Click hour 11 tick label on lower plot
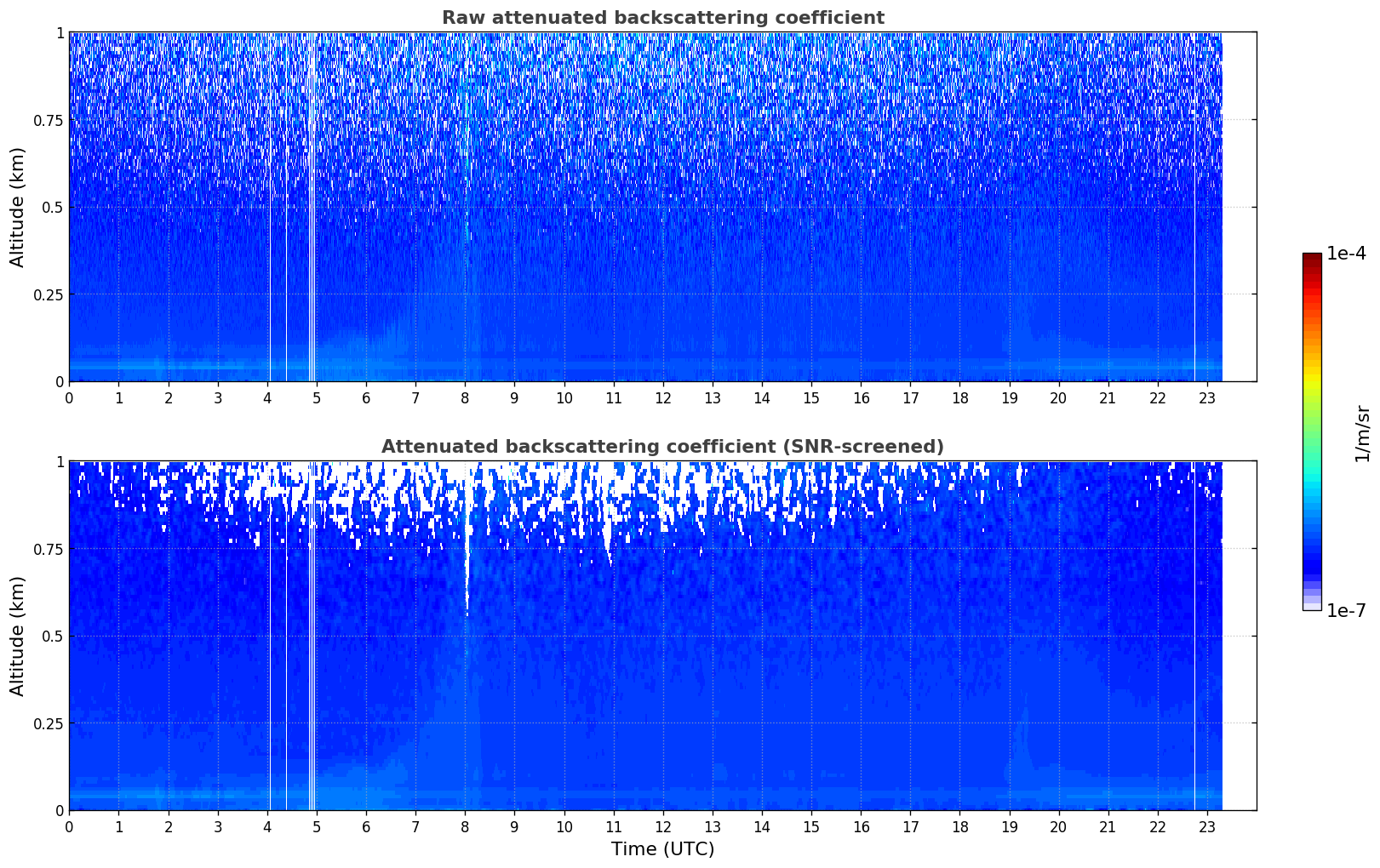1380x868 pixels. tap(614, 826)
